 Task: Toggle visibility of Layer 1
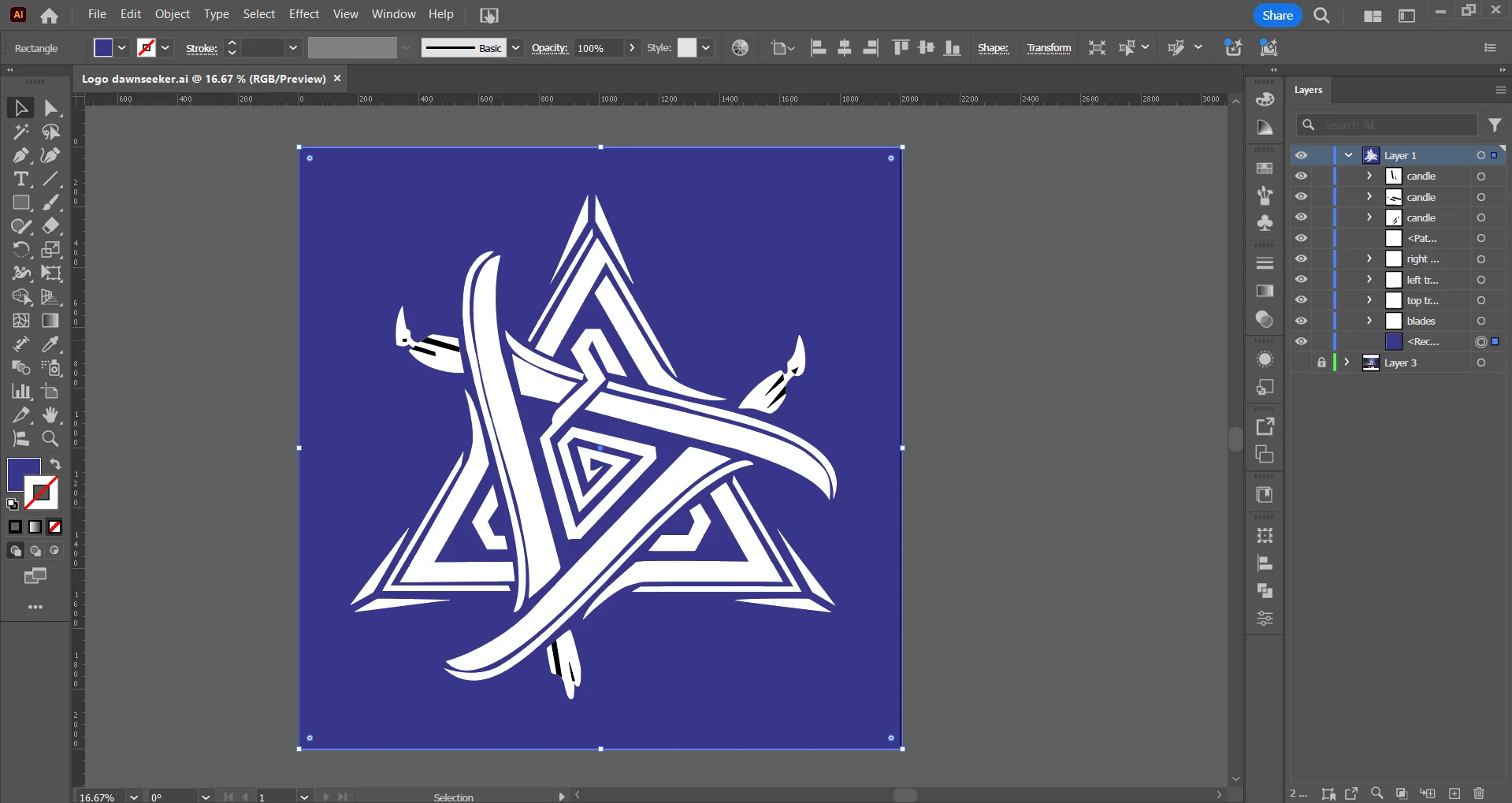click(x=1301, y=155)
